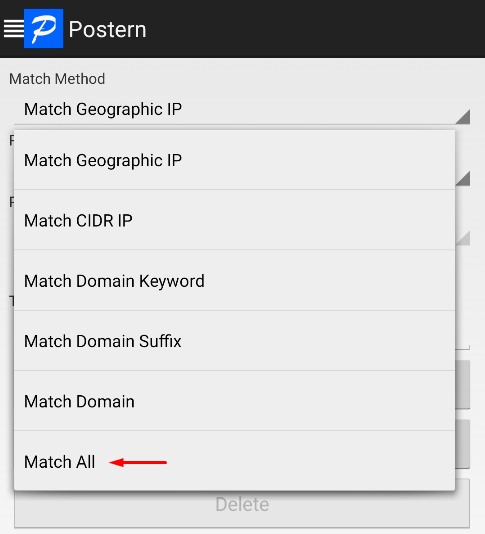Click the red arrow beside Match All

click(138, 462)
